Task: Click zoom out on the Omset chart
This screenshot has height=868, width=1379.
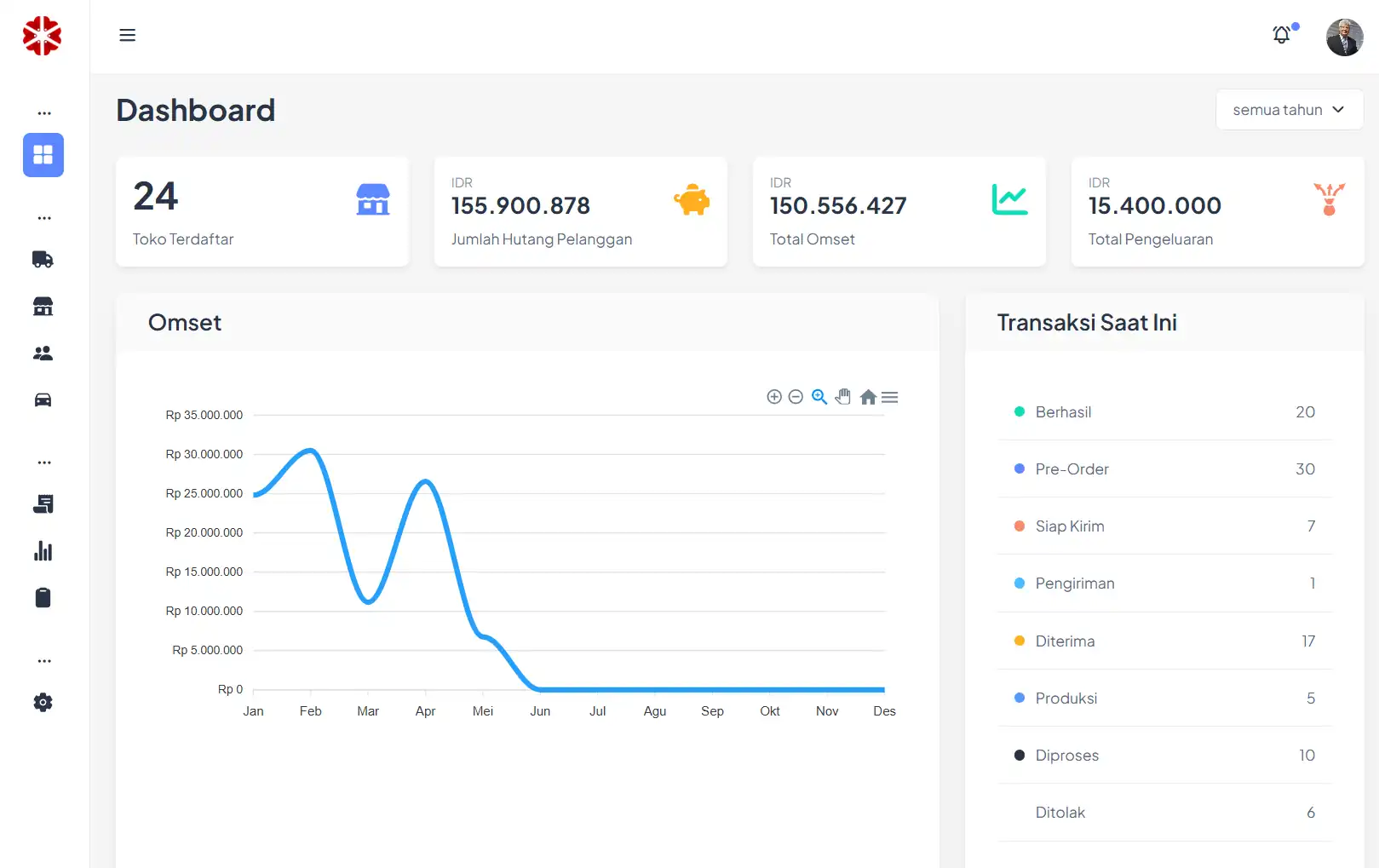Action: (x=796, y=396)
